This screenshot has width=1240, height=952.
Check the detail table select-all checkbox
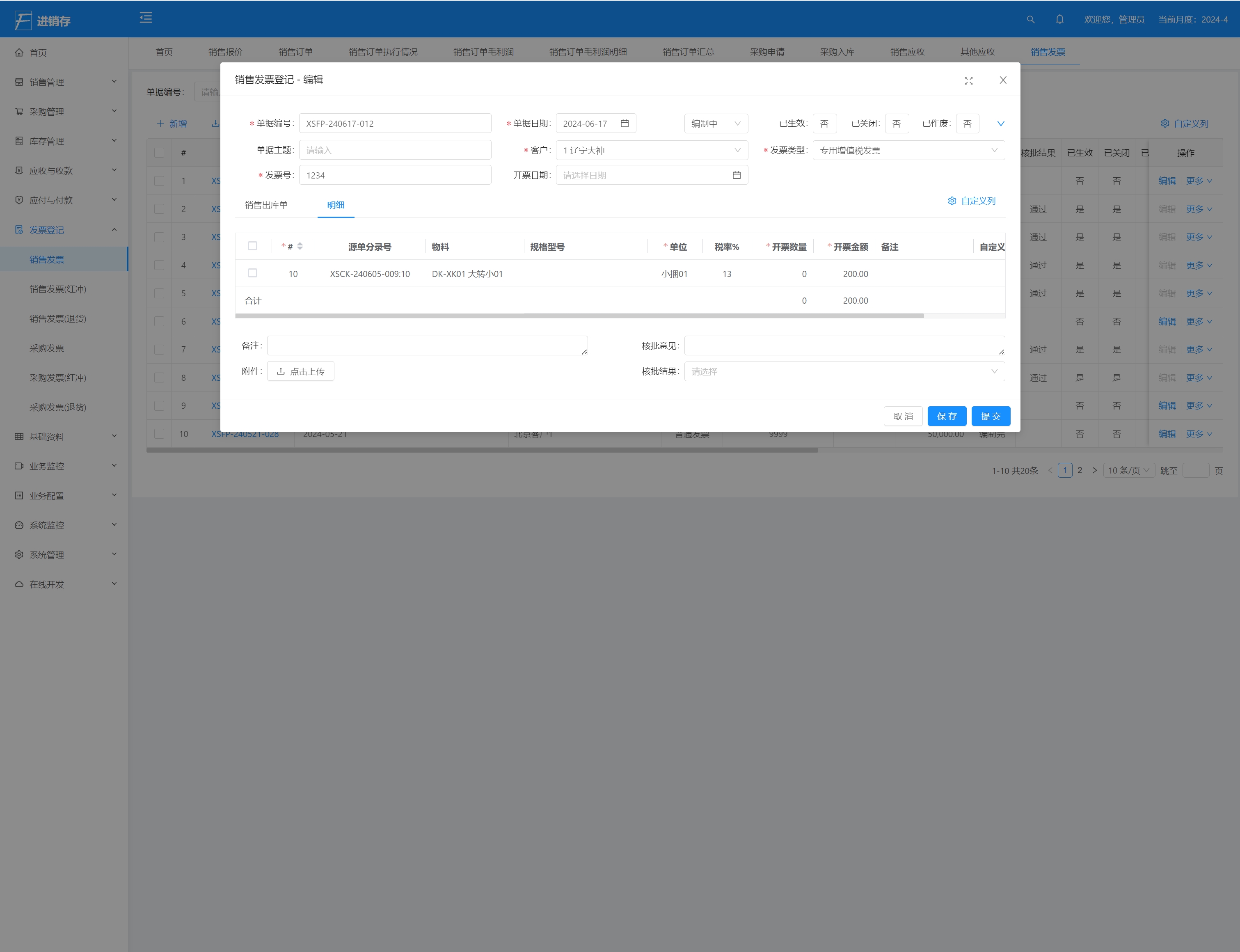pyautogui.click(x=253, y=246)
